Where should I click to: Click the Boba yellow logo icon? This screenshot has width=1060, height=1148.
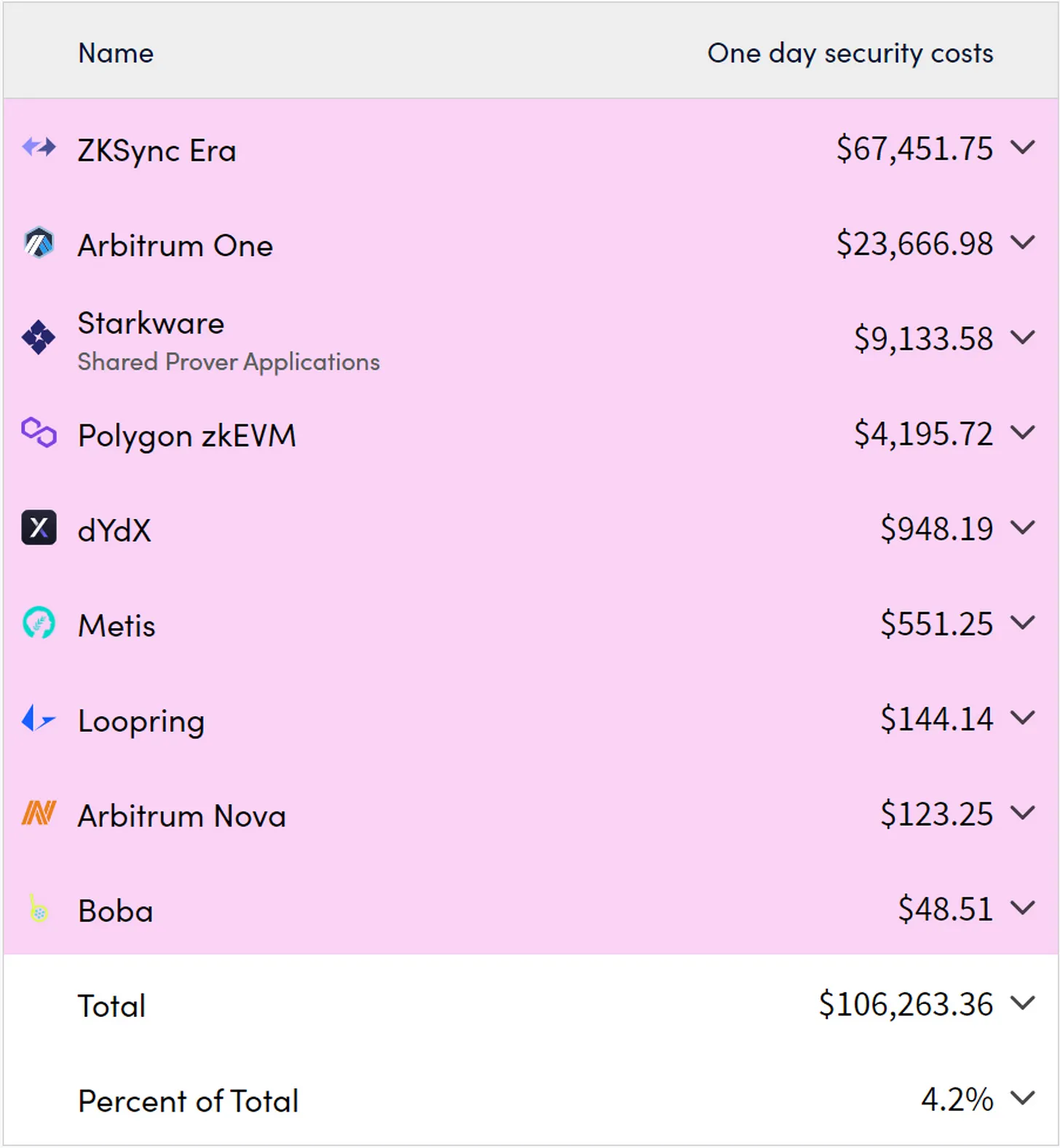coord(39,909)
